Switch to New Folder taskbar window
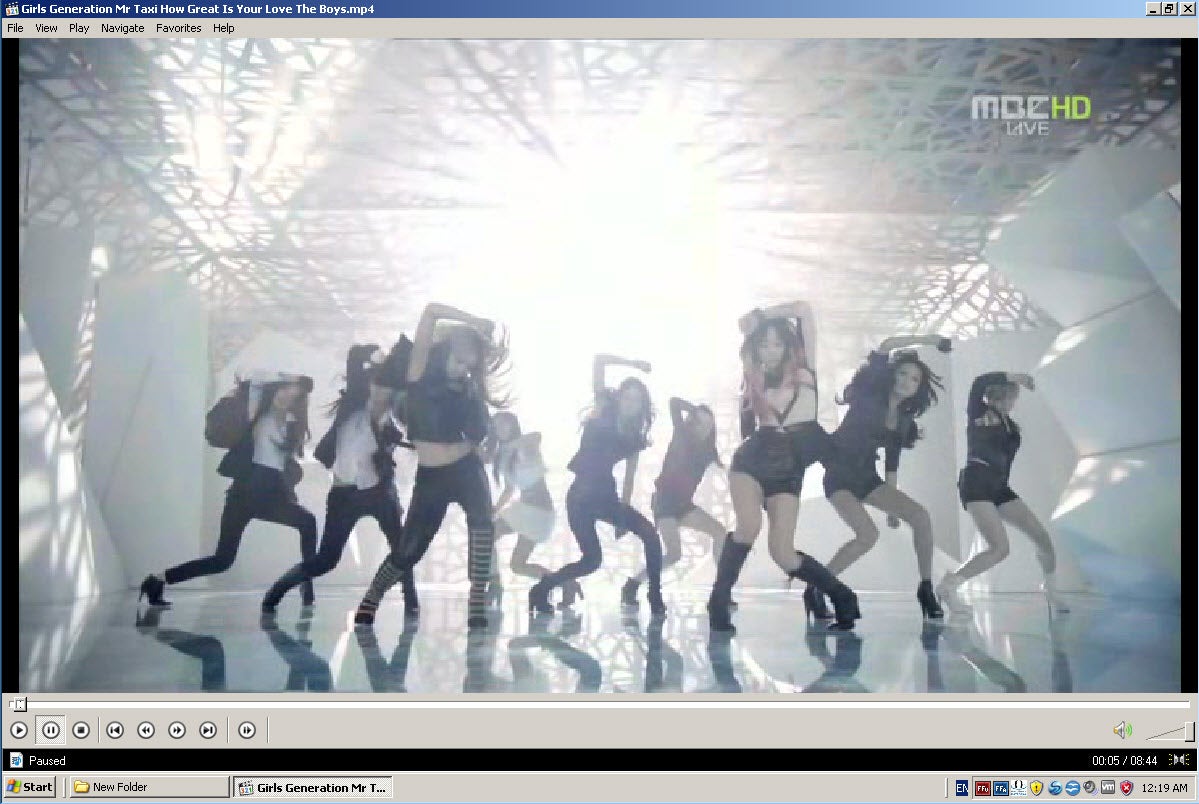Screen dimensions: 1199x804 [x=149, y=786]
